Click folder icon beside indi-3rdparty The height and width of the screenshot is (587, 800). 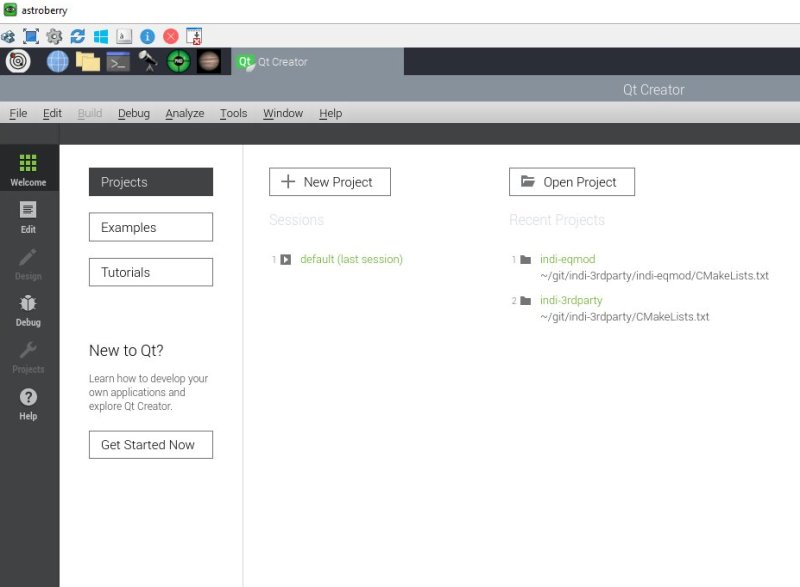(526, 300)
